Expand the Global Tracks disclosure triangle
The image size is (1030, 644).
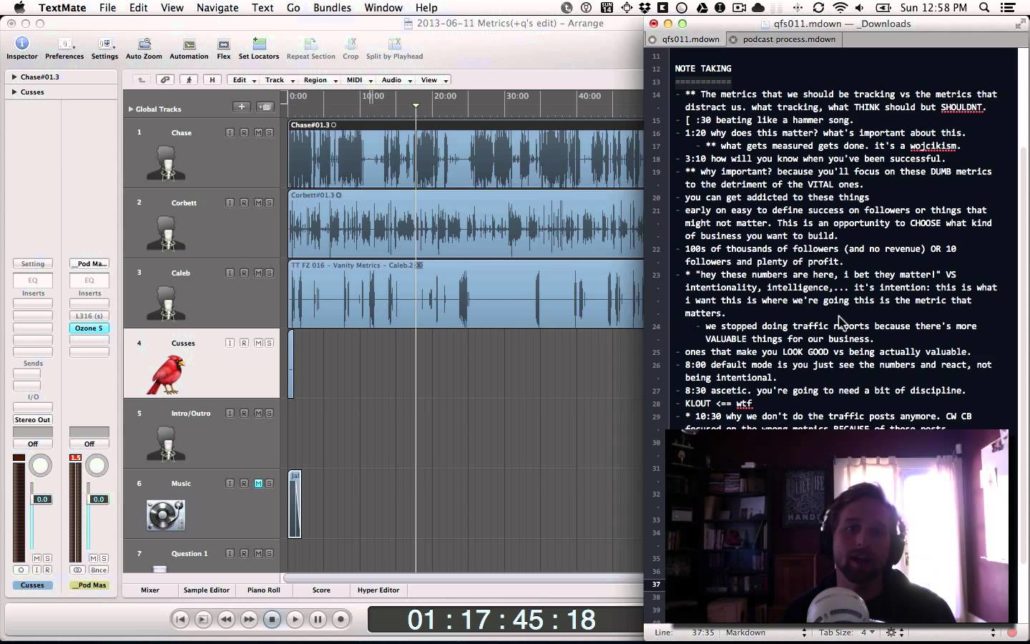(x=130, y=109)
